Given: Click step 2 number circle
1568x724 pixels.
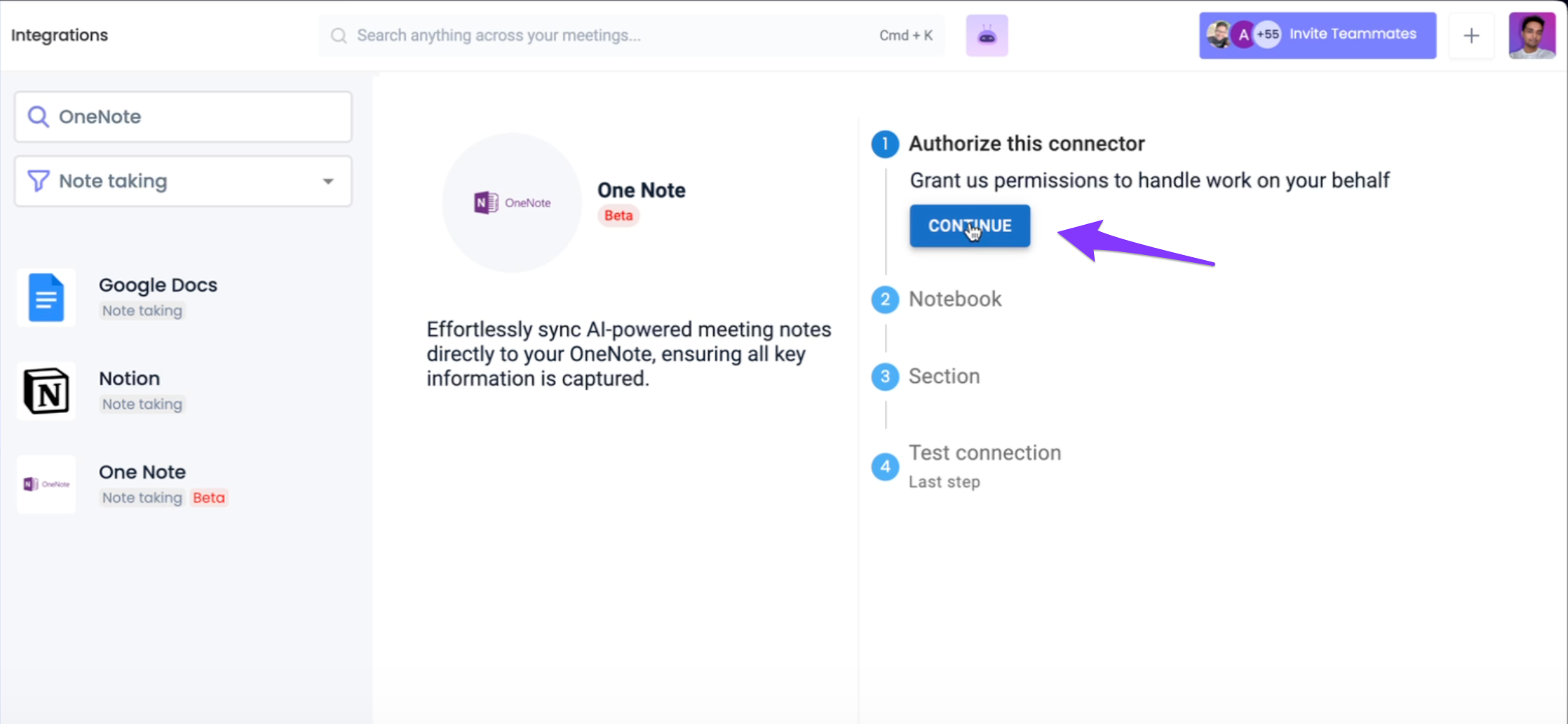Looking at the screenshot, I should (885, 300).
